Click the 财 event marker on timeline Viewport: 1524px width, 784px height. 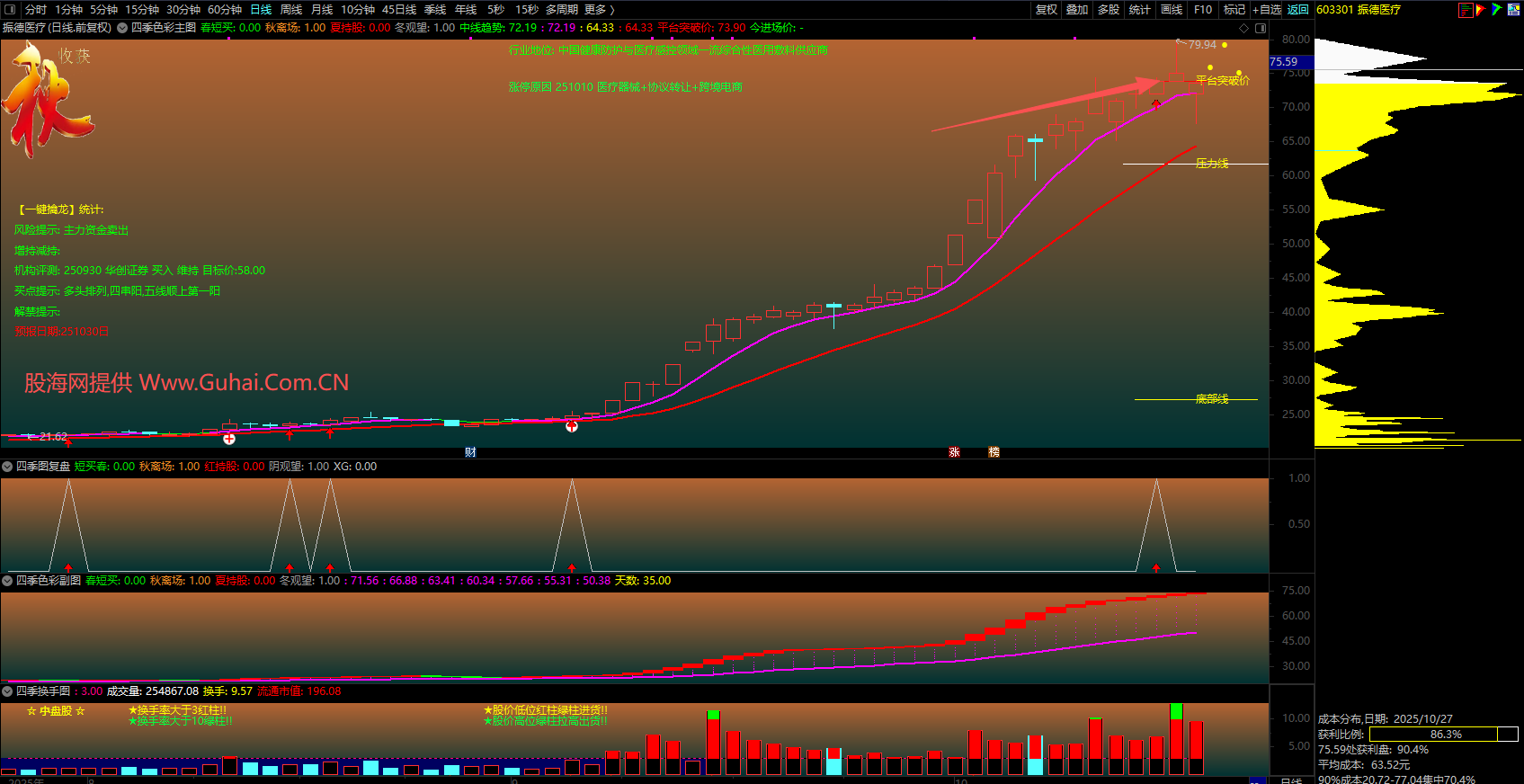click(470, 452)
